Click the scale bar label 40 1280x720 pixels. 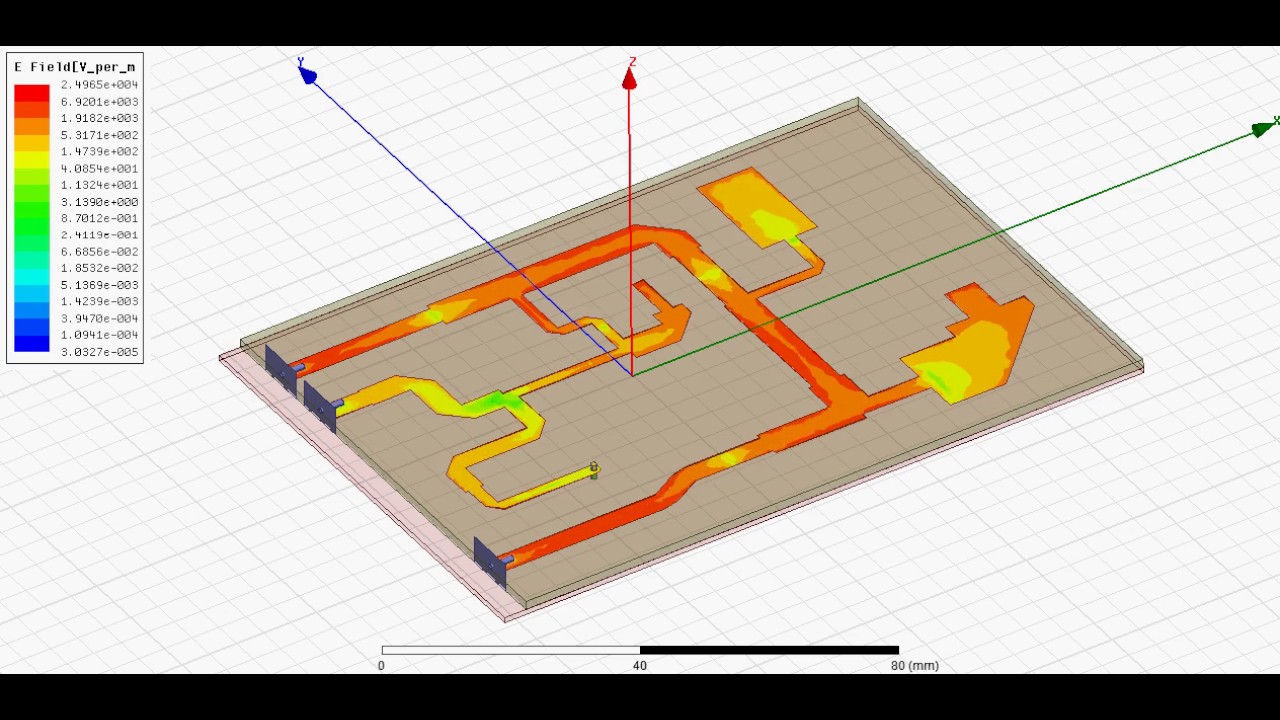tap(639, 666)
